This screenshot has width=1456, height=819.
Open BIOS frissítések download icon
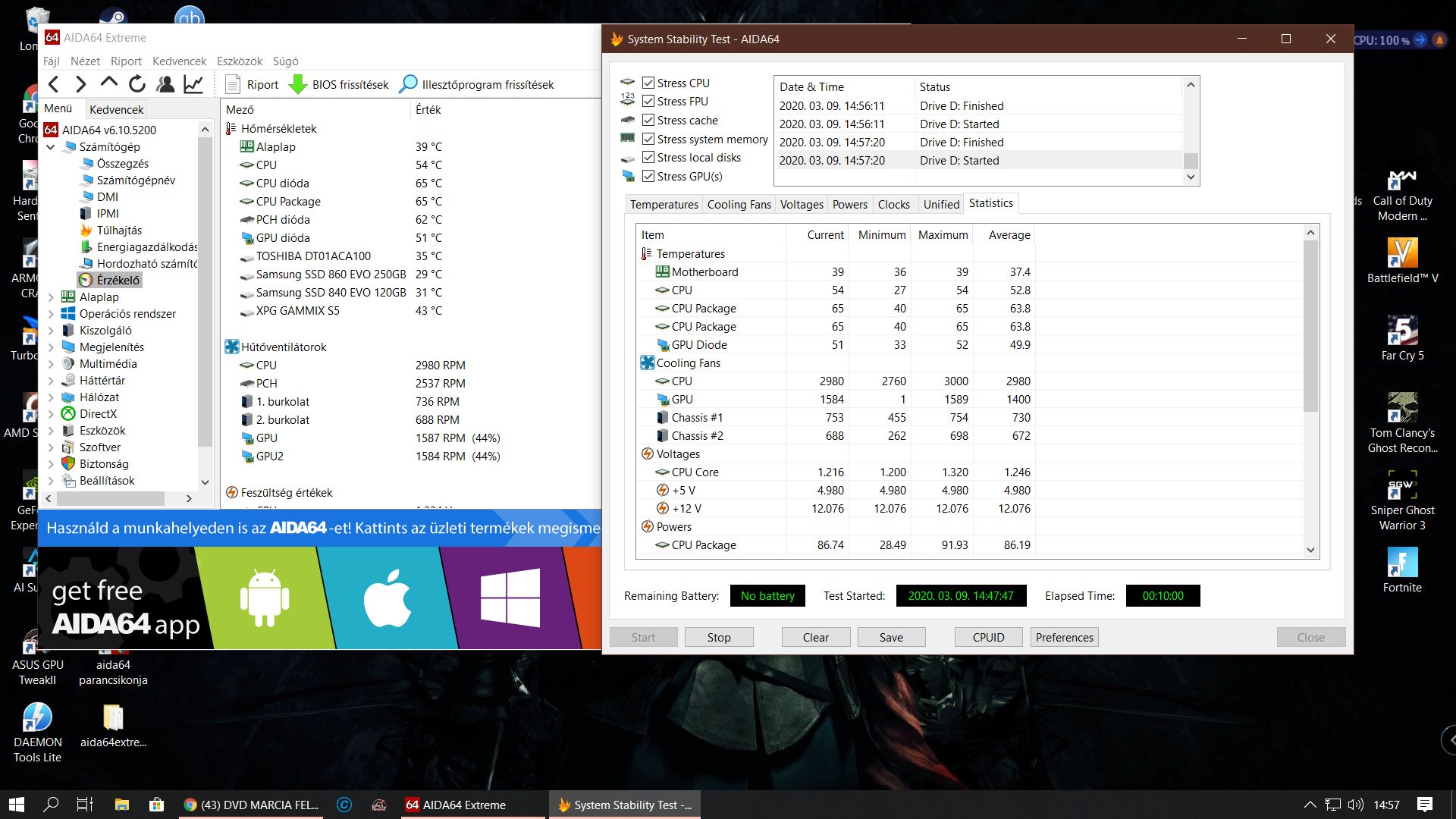pos(298,84)
